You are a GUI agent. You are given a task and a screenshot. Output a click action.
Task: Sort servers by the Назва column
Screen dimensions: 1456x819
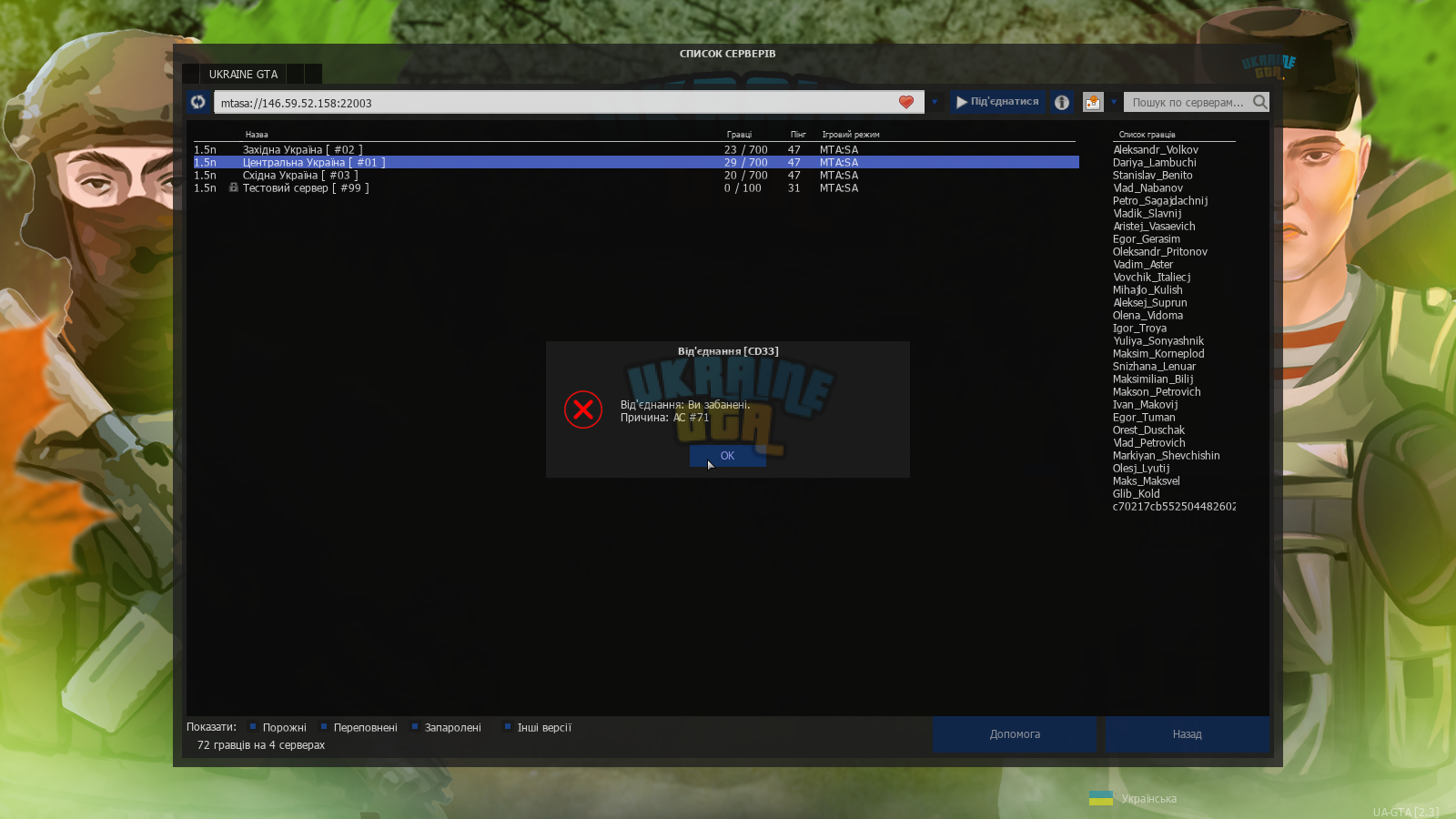point(257,135)
